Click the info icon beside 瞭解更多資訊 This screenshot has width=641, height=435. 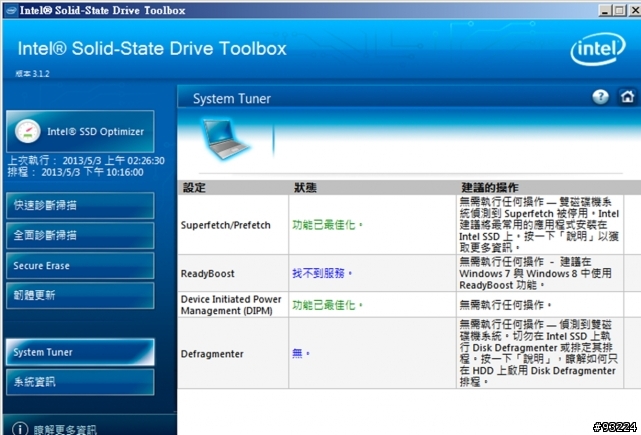coord(20,428)
